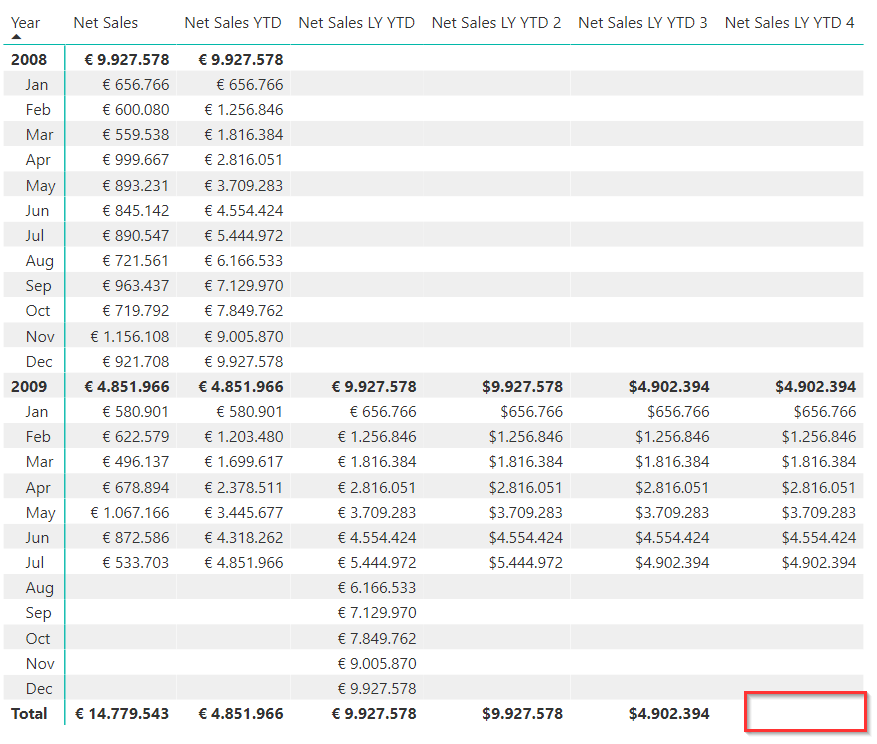The image size is (877, 744).
Task: Select the Aug row label under 2009
Action: tap(39, 588)
